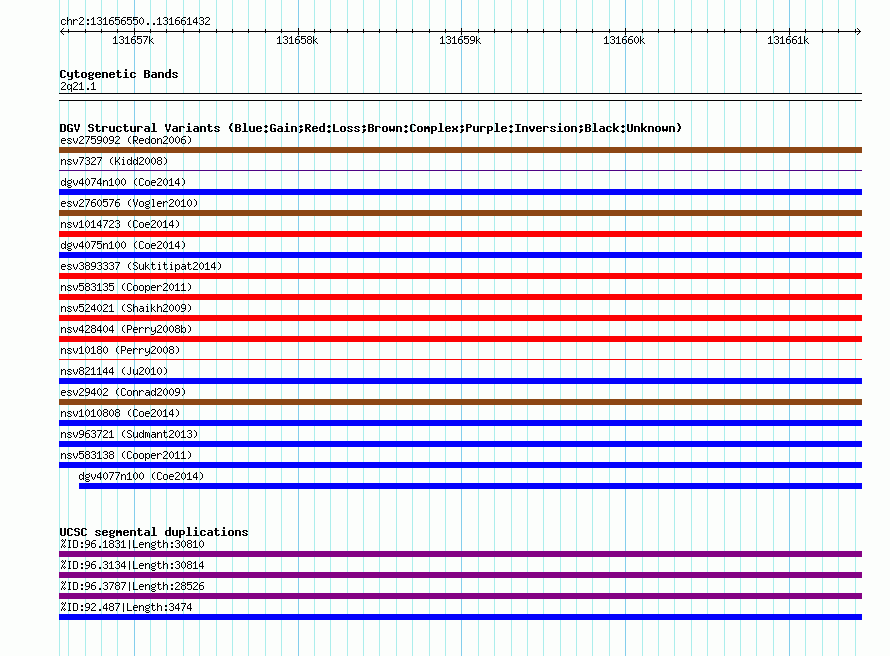The image size is (890, 656).
Task: Select purple bar under %ID:96.3787
Action: coord(460,596)
